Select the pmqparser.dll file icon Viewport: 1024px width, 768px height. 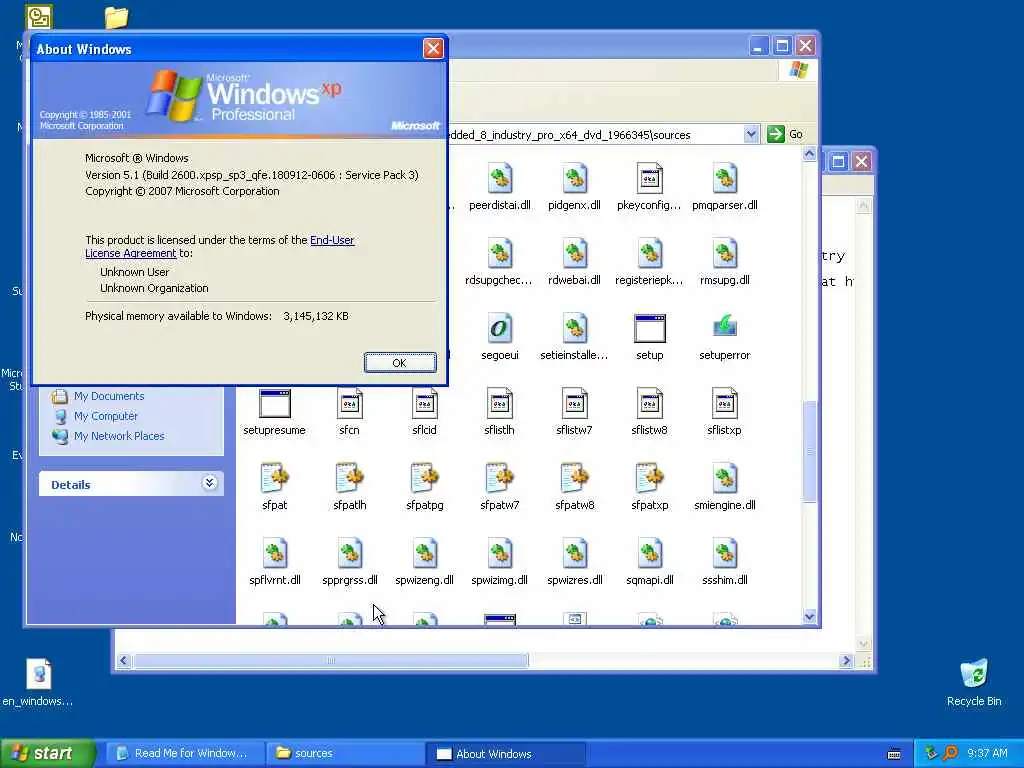[x=725, y=178]
